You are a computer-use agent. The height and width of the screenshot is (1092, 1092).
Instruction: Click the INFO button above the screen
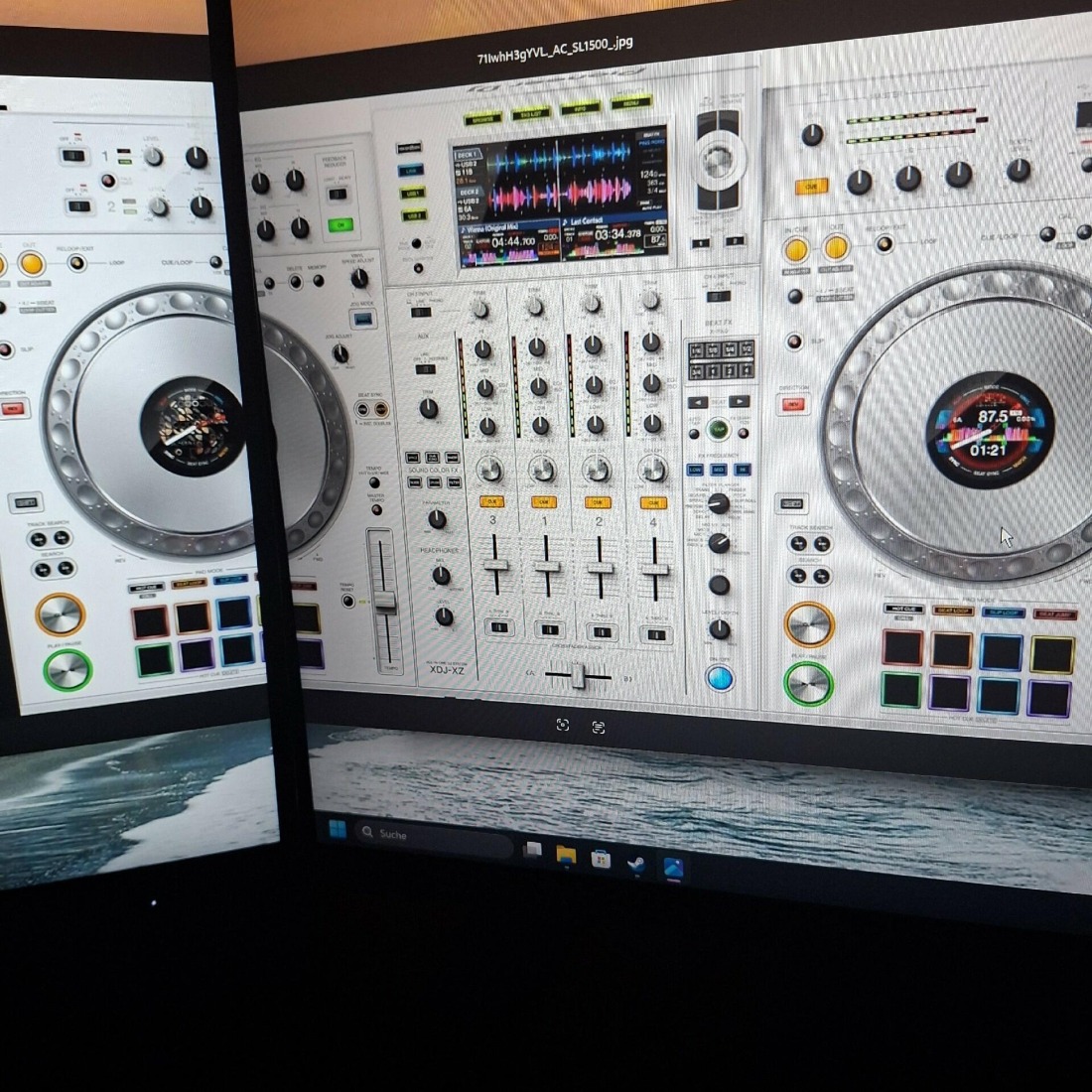[580, 108]
